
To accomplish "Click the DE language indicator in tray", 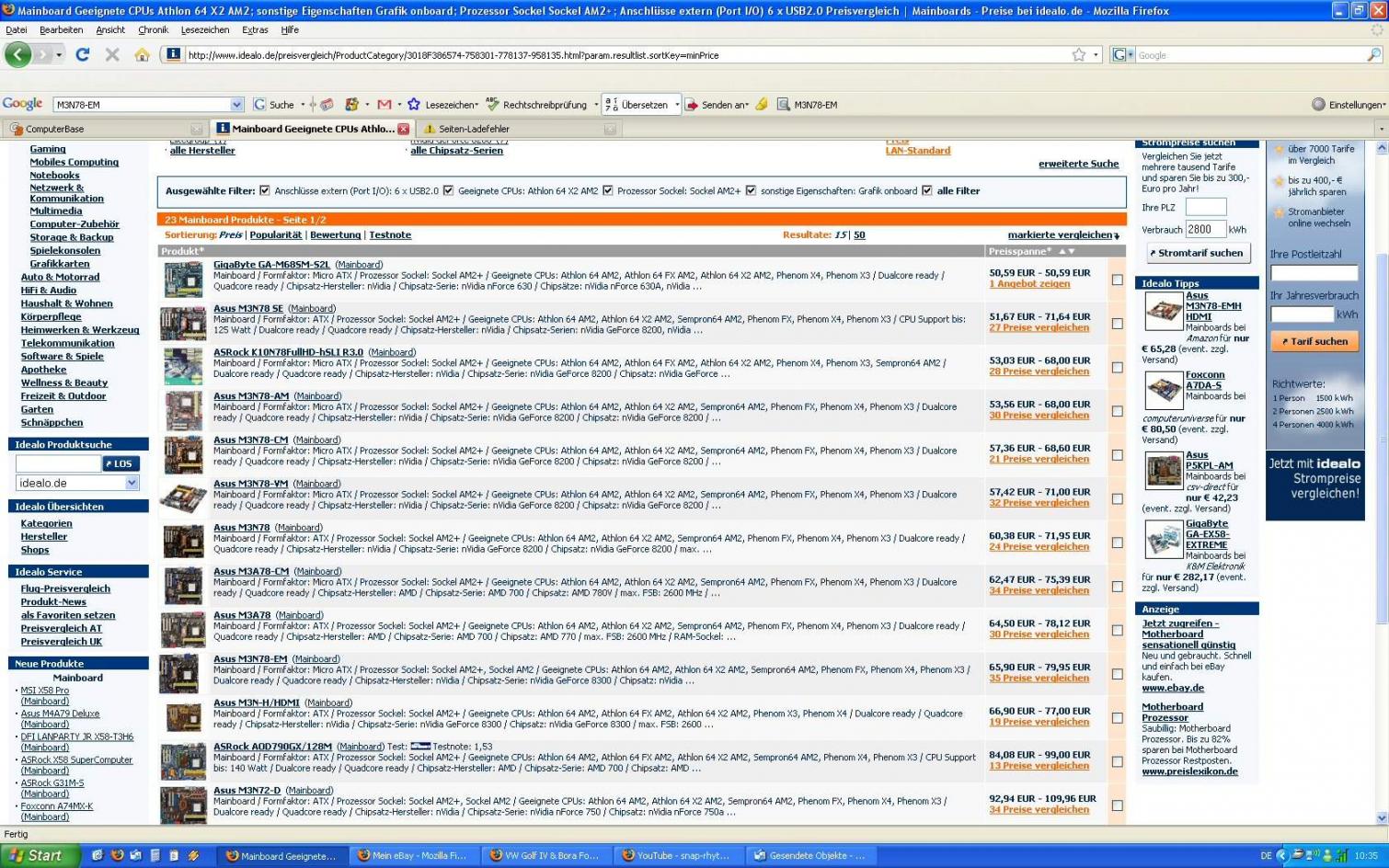I will coord(1266,855).
